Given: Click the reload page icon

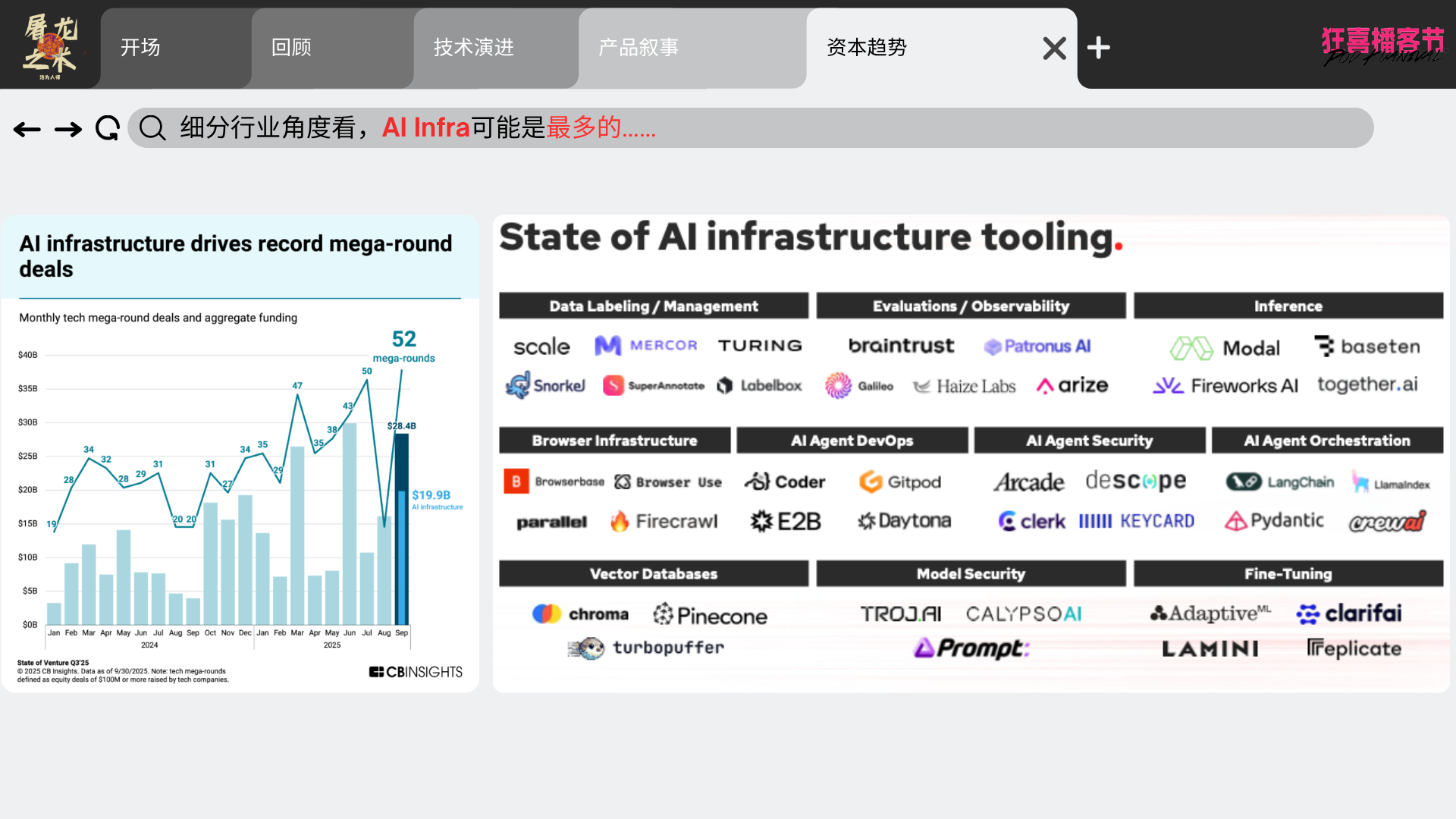Looking at the screenshot, I should (x=108, y=128).
